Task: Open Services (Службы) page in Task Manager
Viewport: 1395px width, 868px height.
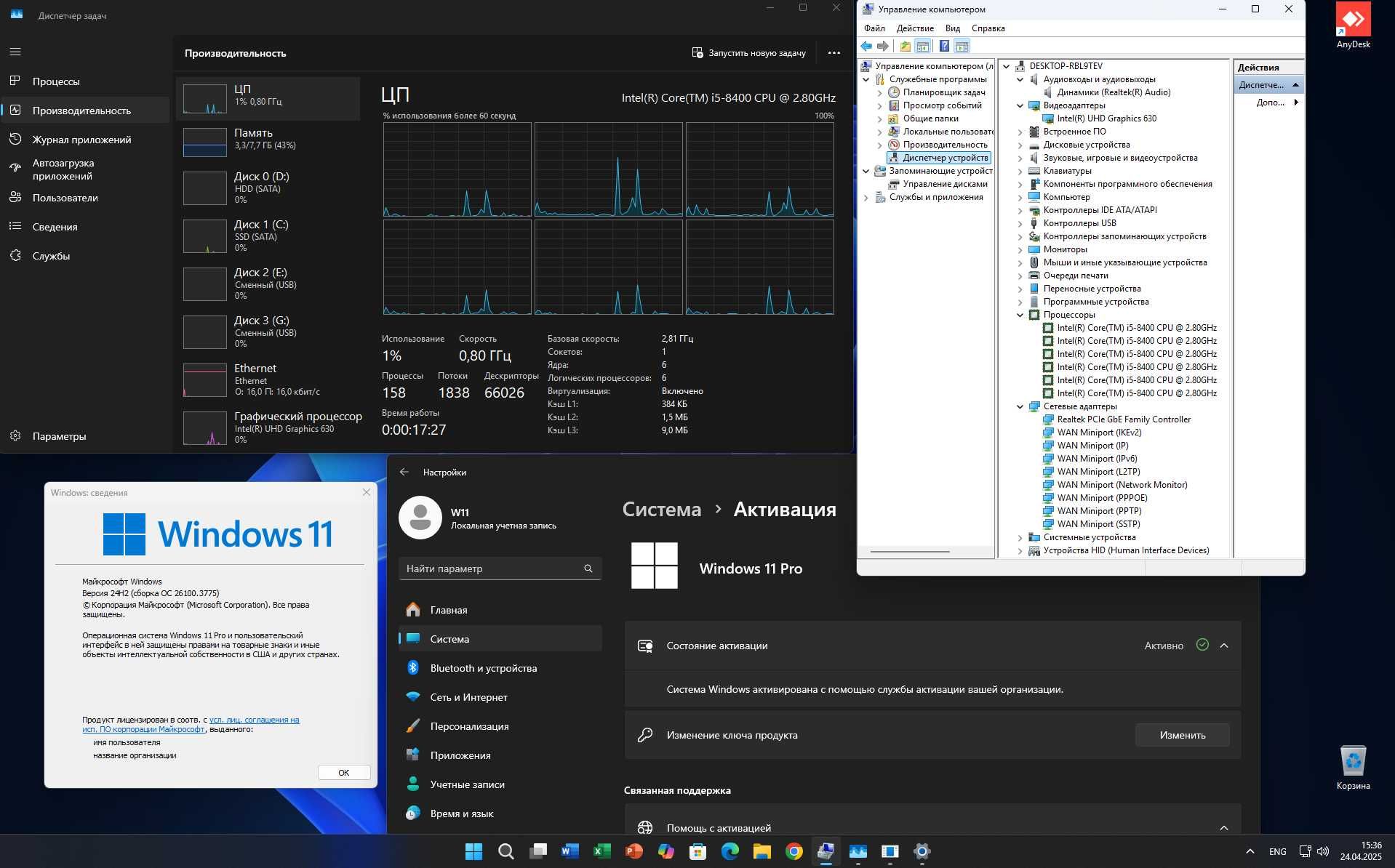Action: click(84, 256)
